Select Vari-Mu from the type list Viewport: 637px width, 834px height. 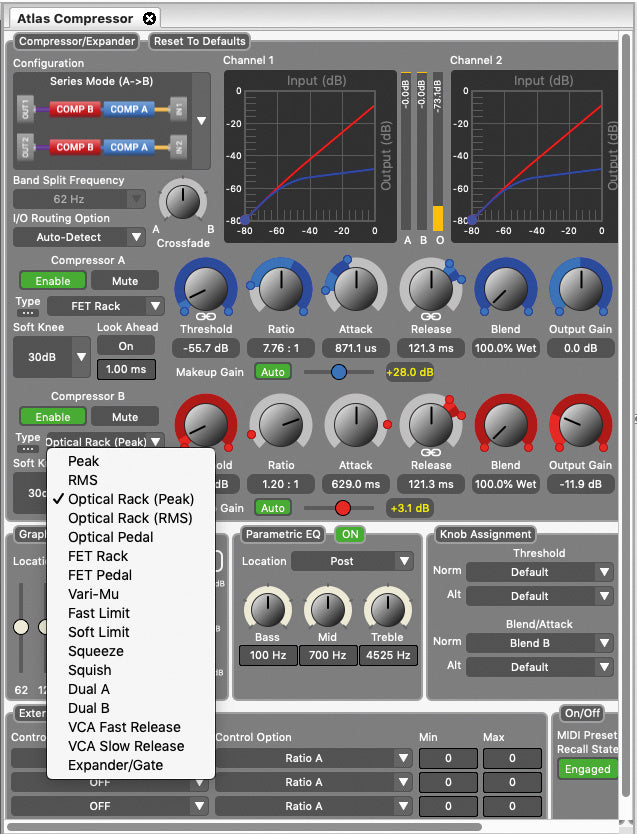click(92, 594)
